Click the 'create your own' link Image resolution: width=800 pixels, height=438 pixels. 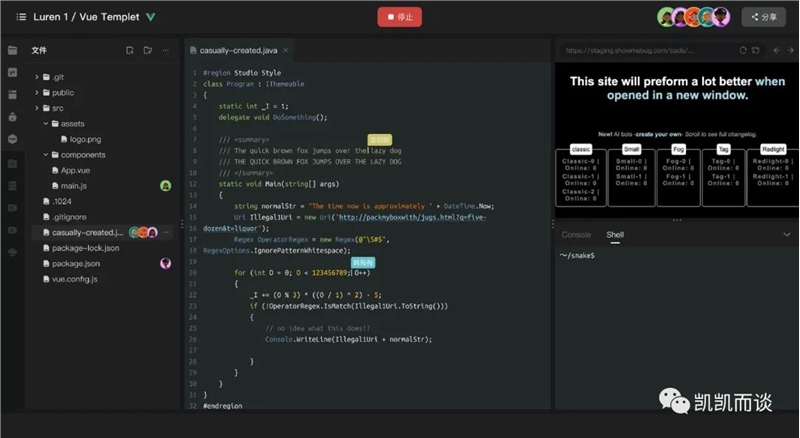click(x=658, y=134)
